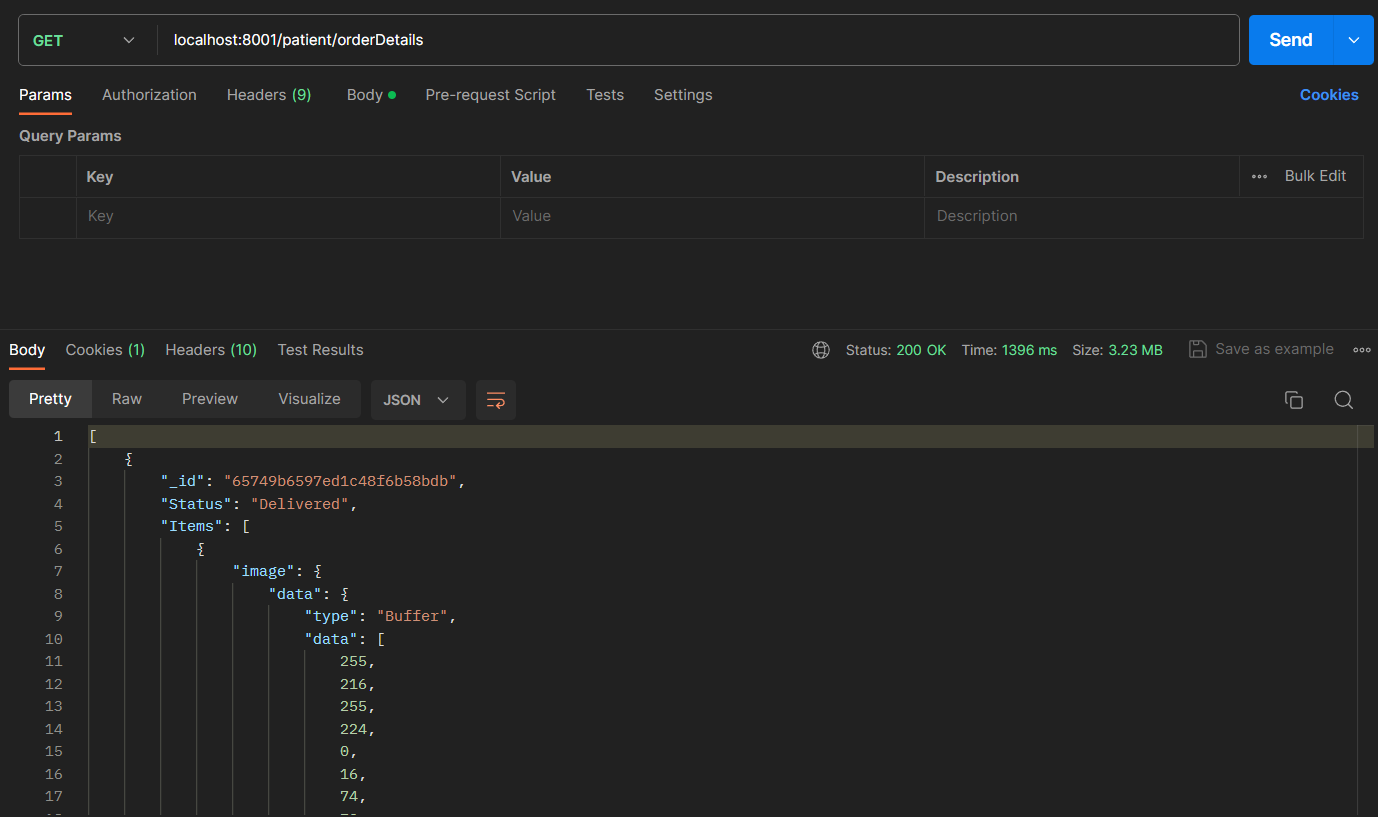This screenshot has width=1378, height=817.
Task: Click the search response icon
Action: coord(1344,400)
